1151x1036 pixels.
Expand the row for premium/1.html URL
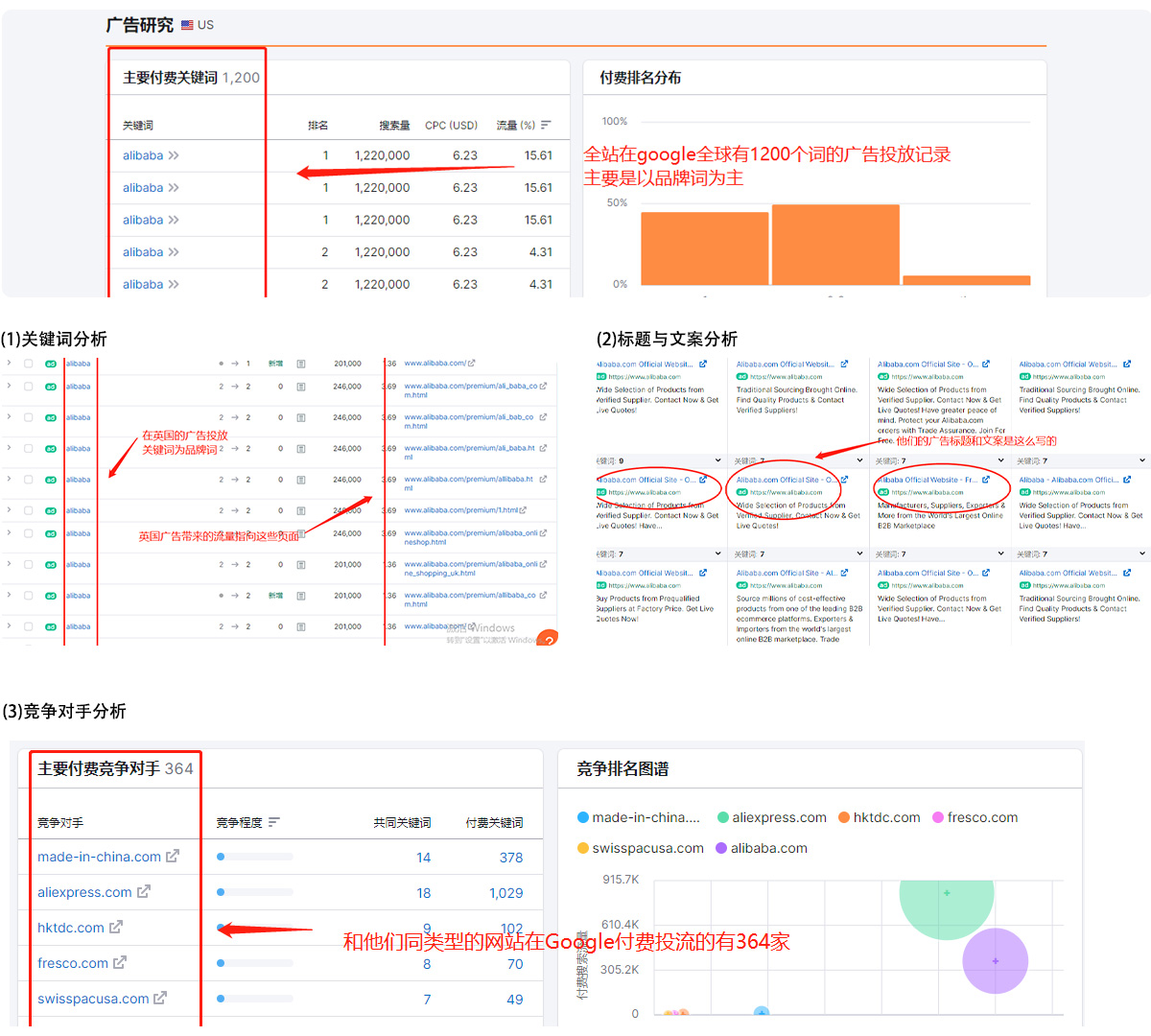pyautogui.click(x=8, y=509)
